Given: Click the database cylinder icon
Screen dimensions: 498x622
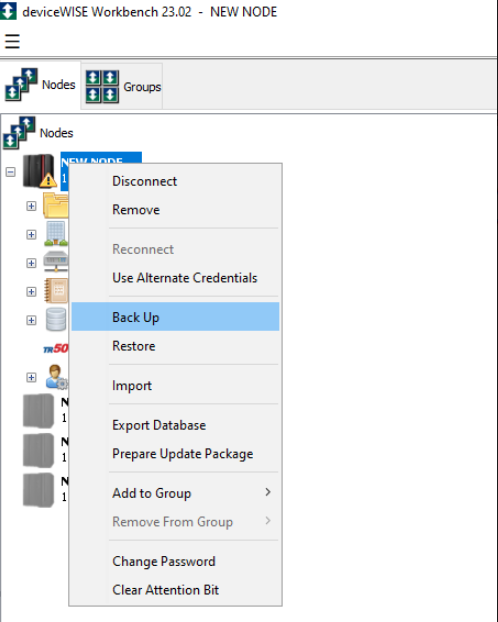Looking at the screenshot, I should point(56,319).
